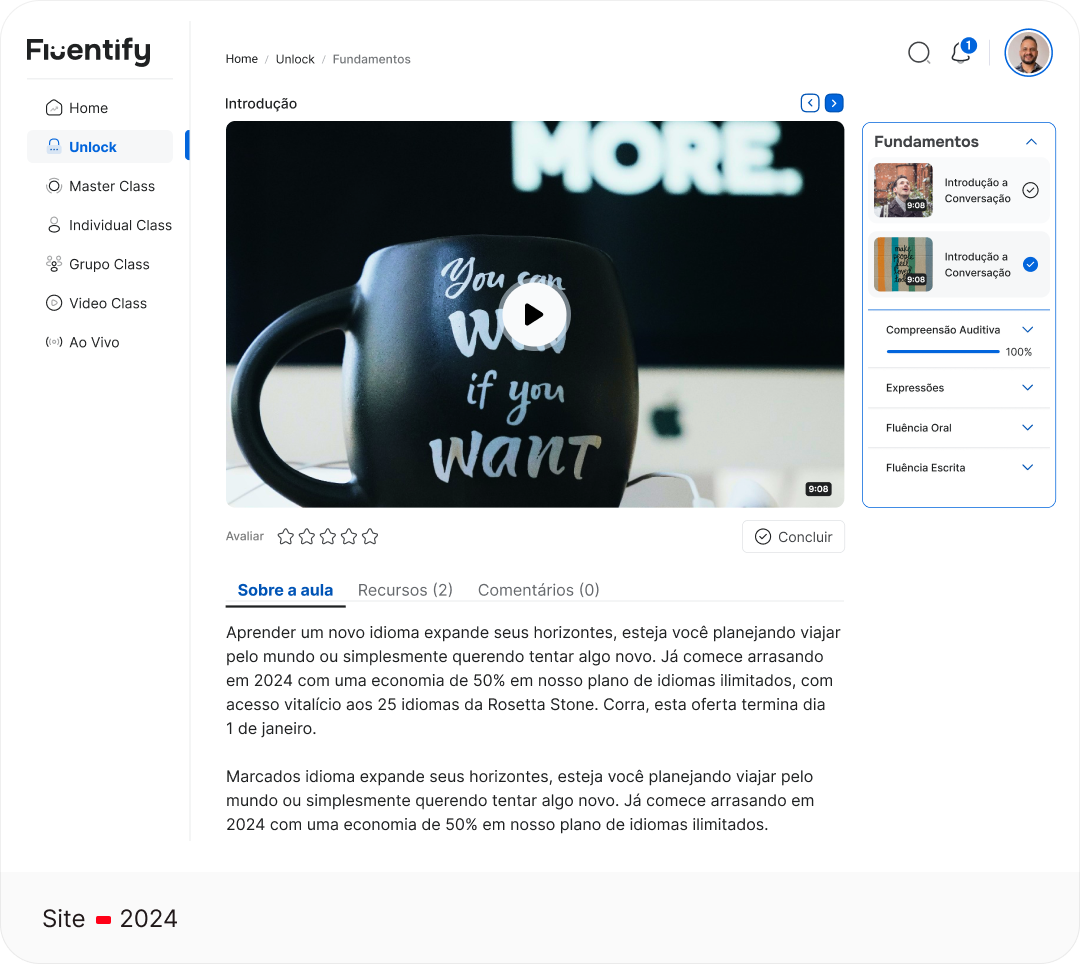
Task: Open Video Class from sidebar
Action: coord(107,303)
